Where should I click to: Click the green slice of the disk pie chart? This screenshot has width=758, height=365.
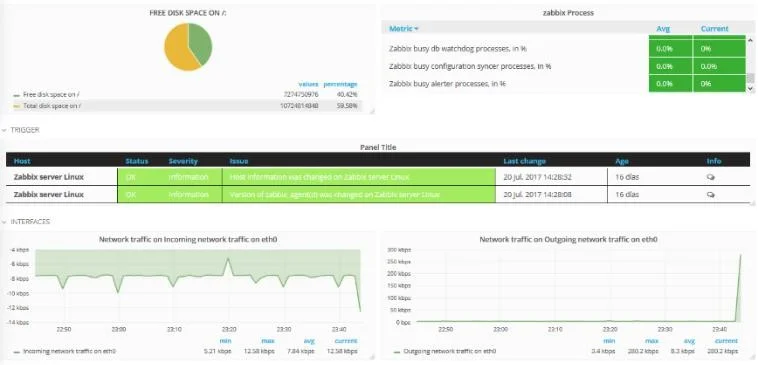[201, 44]
